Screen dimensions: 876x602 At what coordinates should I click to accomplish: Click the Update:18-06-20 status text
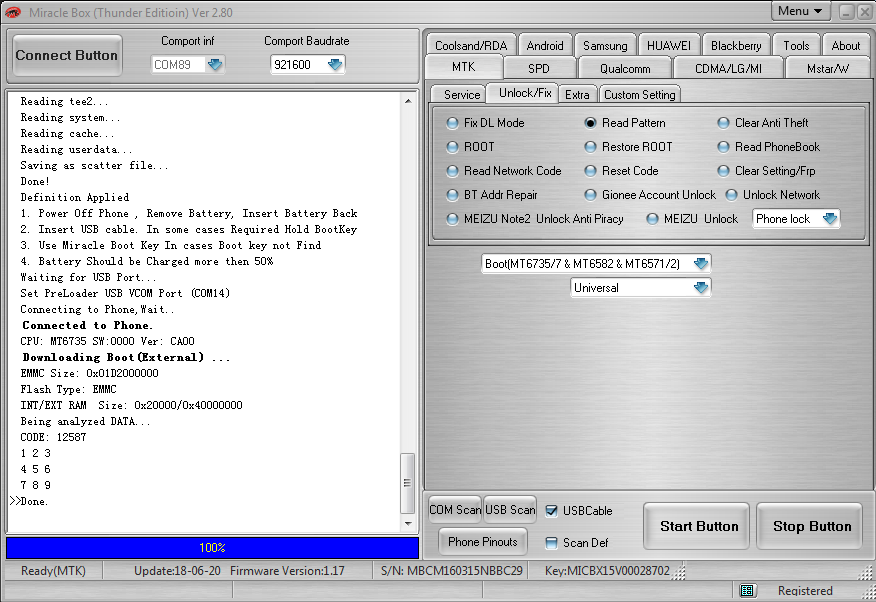[177, 571]
